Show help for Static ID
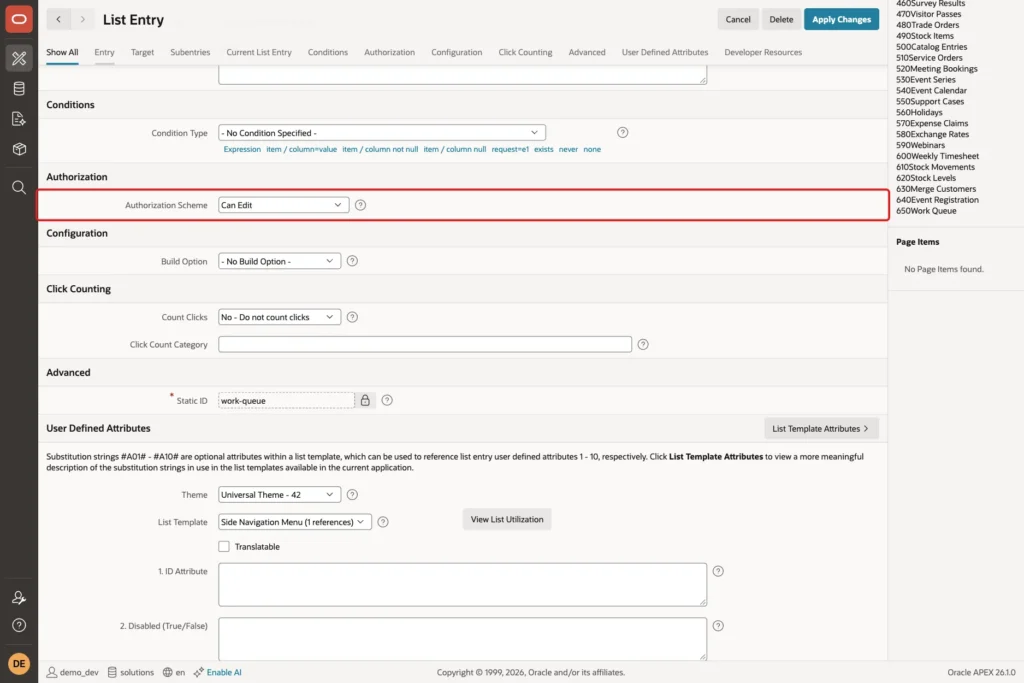 click(387, 400)
